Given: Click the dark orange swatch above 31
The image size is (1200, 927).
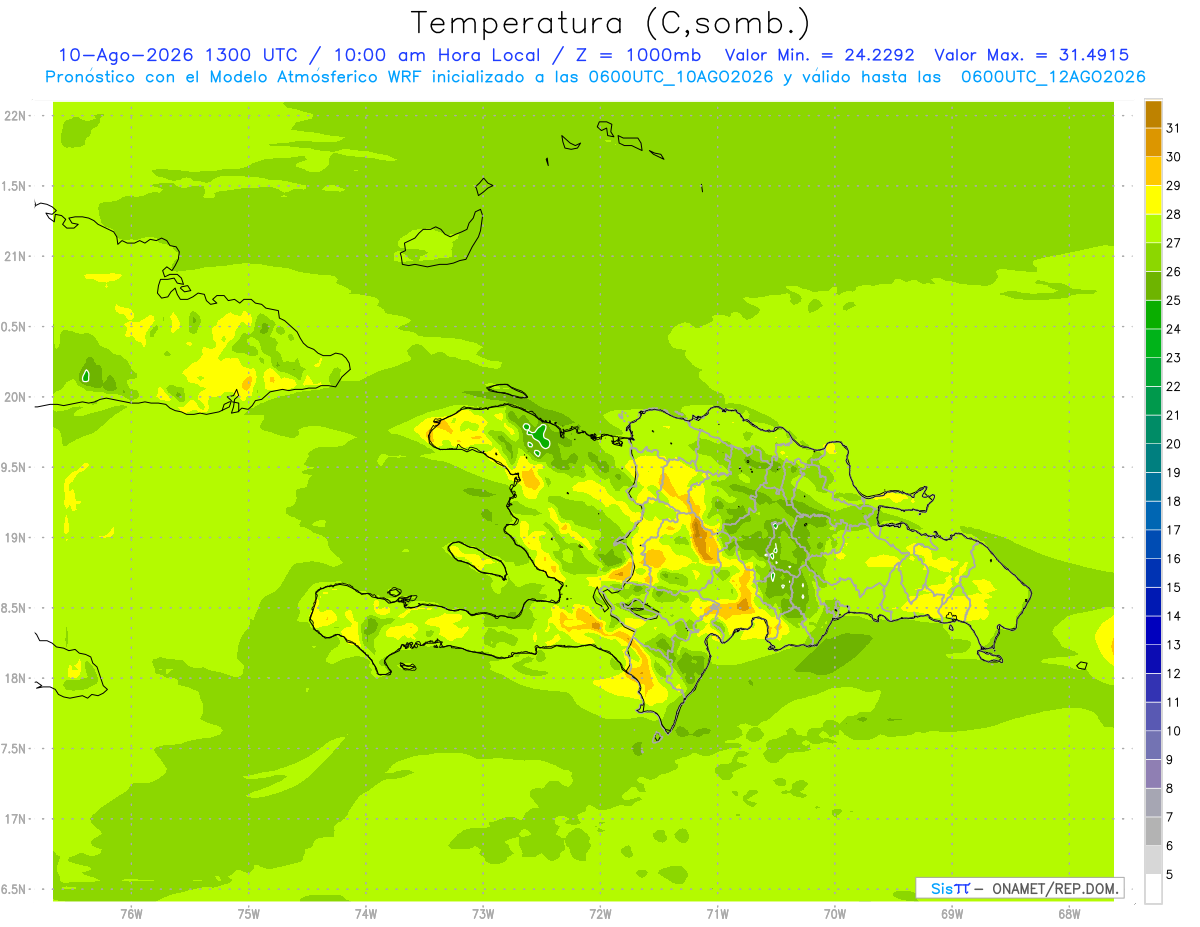Looking at the screenshot, I should coord(1153,114).
